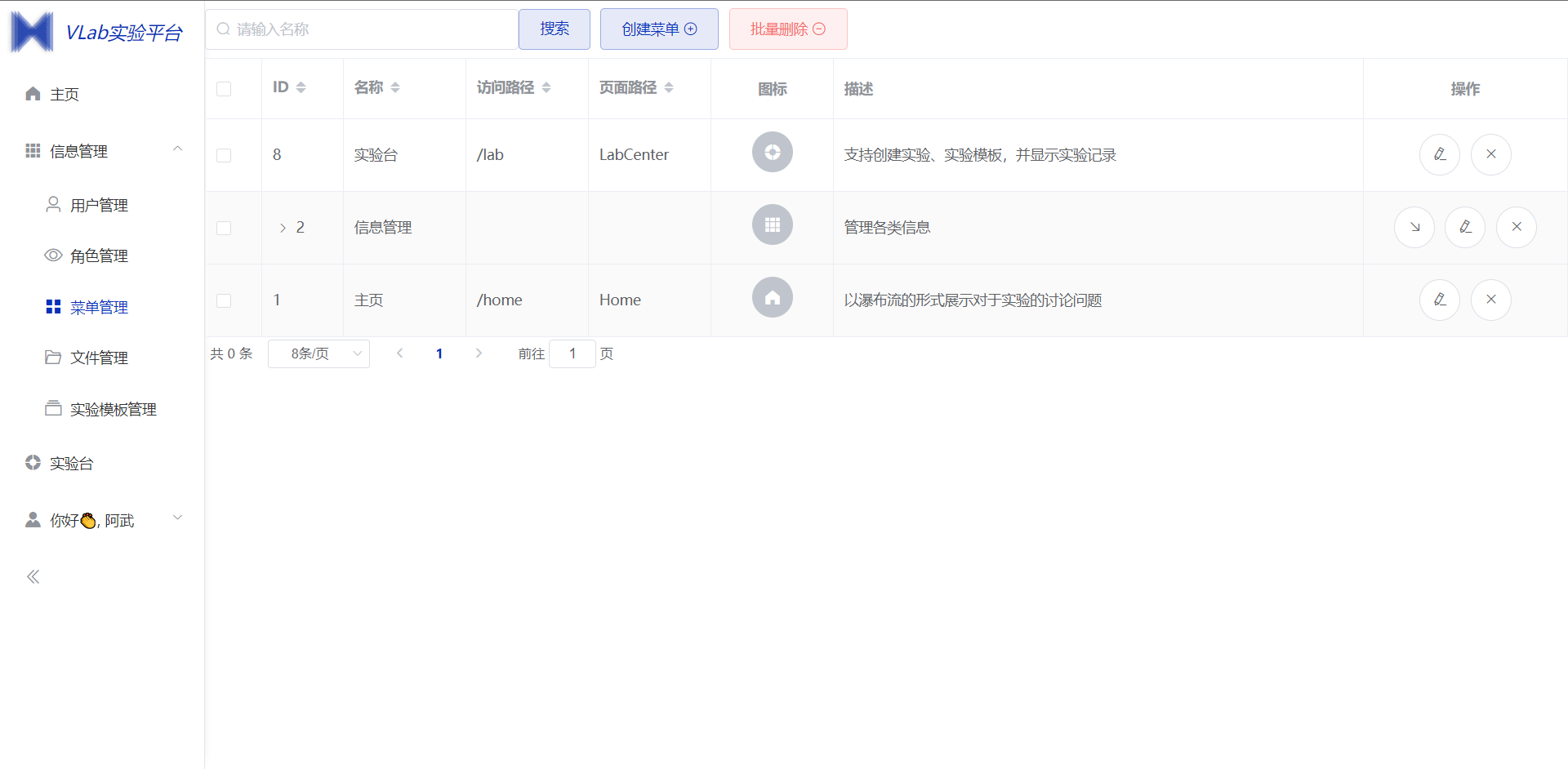Click the 操作 column header
This screenshot has height=769, width=1568.
tap(1465, 89)
